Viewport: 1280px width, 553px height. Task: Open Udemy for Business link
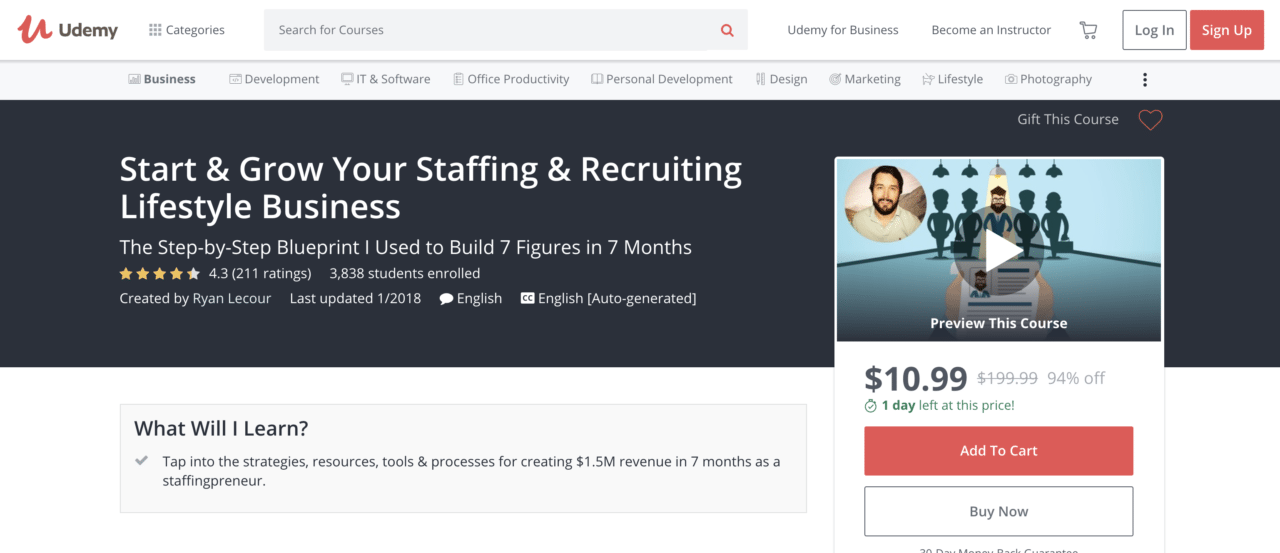843,30
